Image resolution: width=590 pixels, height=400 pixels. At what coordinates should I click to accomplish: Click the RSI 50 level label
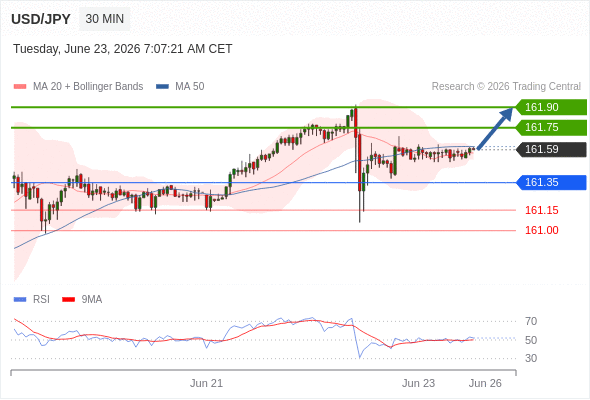[531, 340]
